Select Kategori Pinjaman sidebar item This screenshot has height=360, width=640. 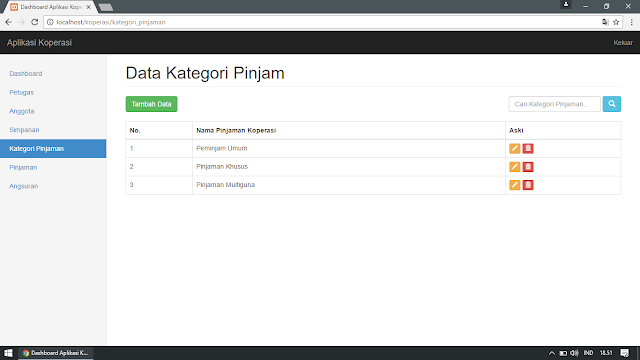[53, 149]
